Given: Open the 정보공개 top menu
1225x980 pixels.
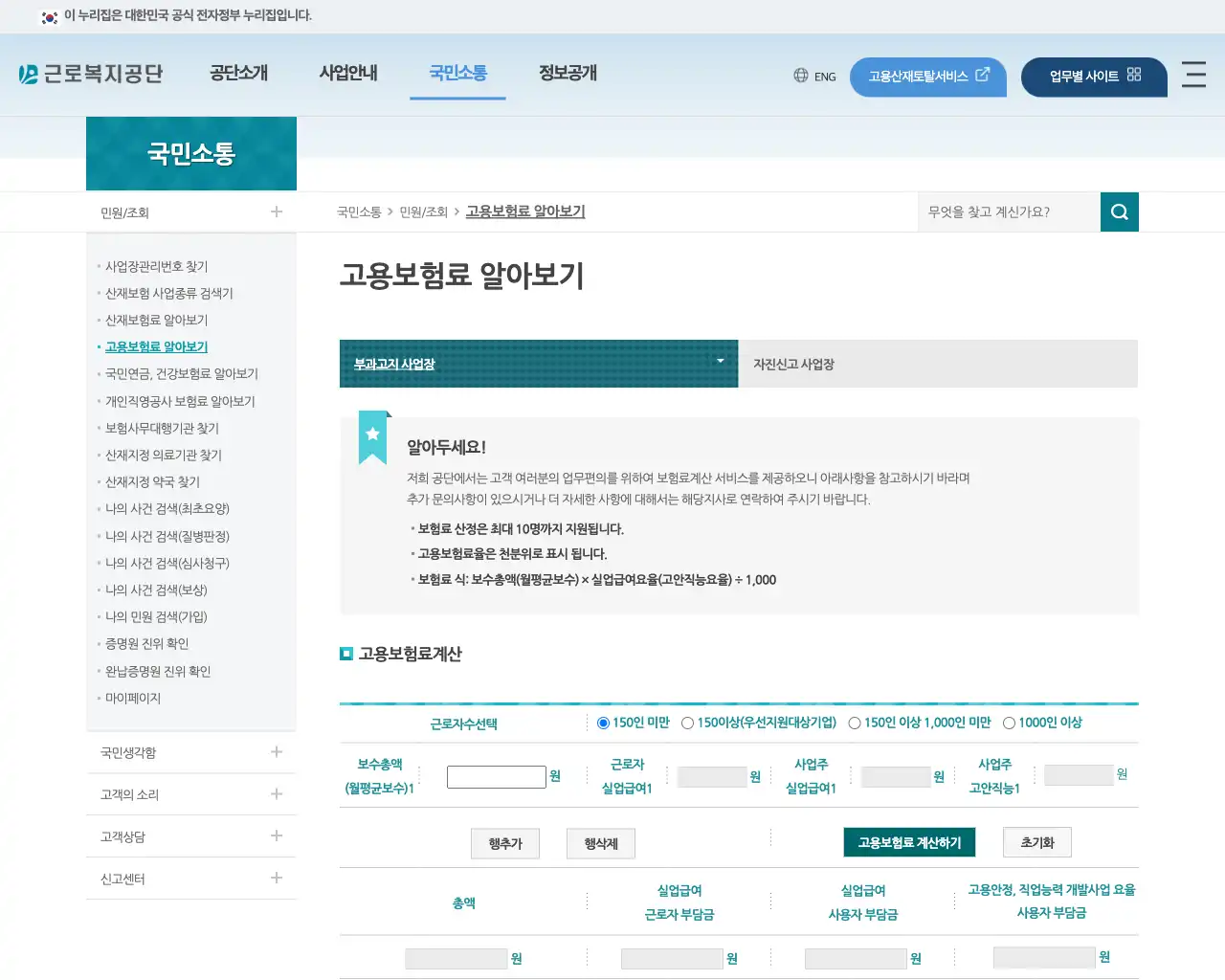Looking at the screenshot, I should (x=566, y=73).
